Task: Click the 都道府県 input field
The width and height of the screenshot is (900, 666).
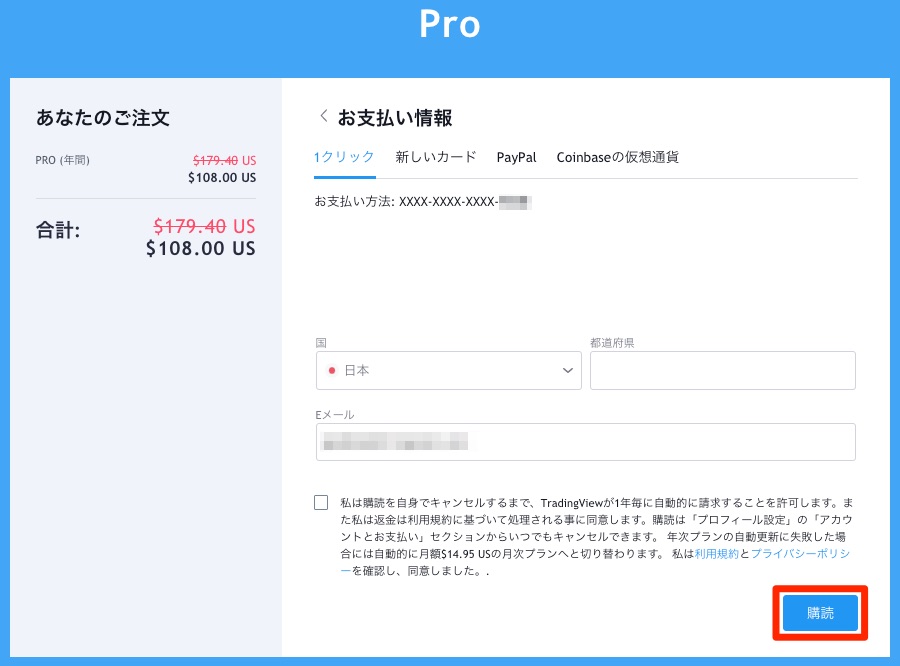Action: 723,370
